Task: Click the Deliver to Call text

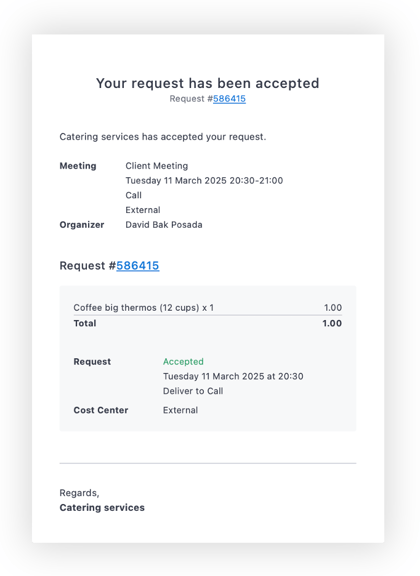Action: [x=193, y=391]
